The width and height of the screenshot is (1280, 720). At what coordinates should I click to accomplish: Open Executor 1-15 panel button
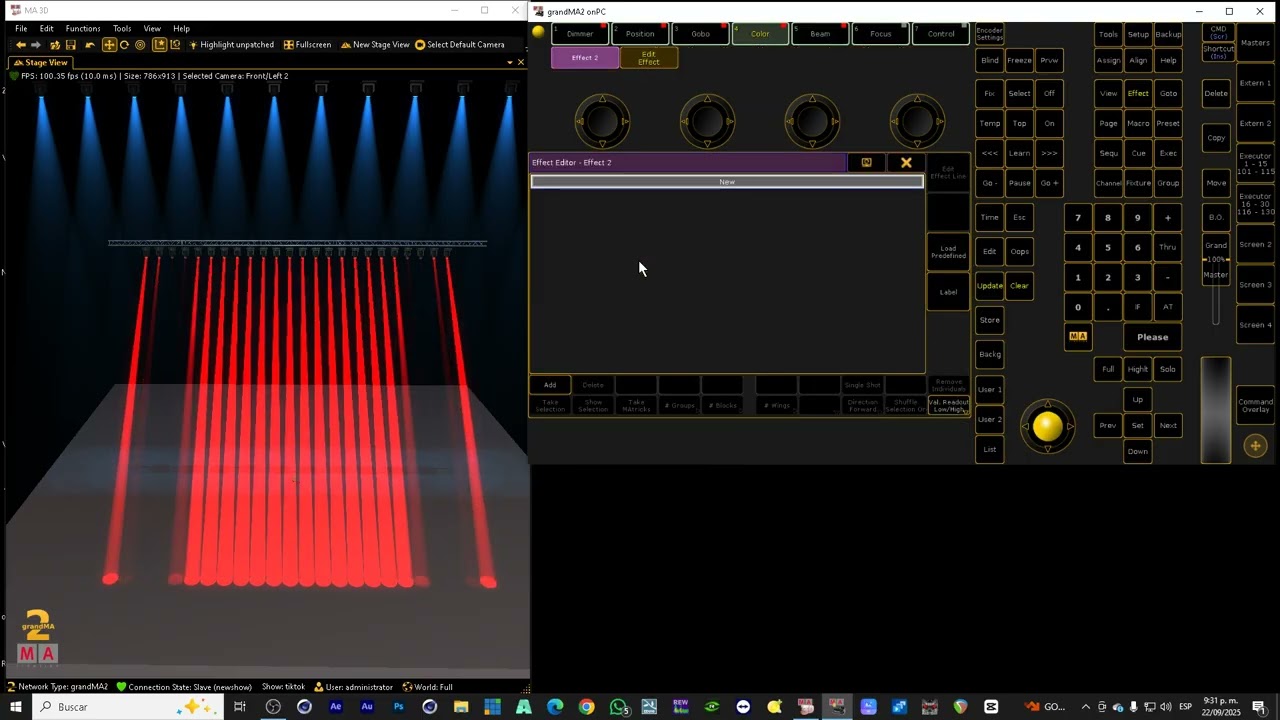point(1255,164)
